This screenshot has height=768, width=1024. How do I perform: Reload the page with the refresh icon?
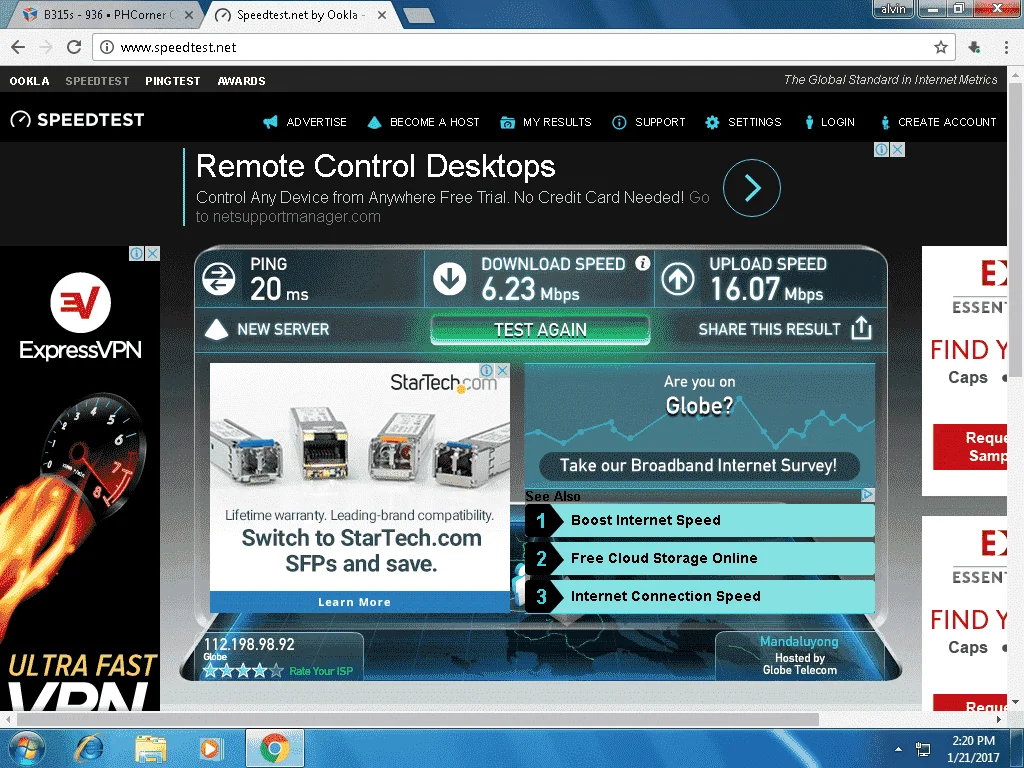pyautogui.click(x=74, y=47)
